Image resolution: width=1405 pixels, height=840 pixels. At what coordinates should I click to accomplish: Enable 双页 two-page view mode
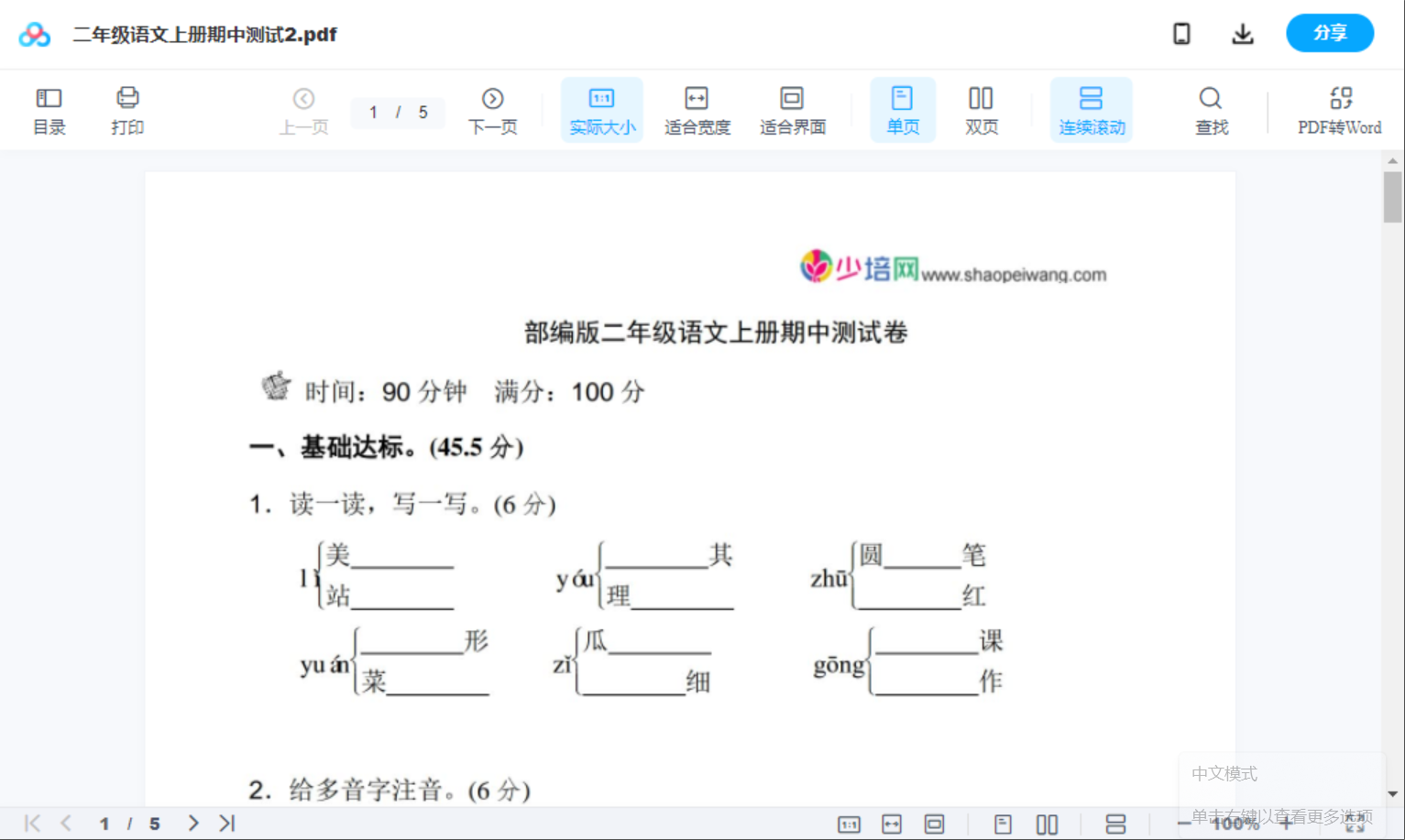point(981,109)
